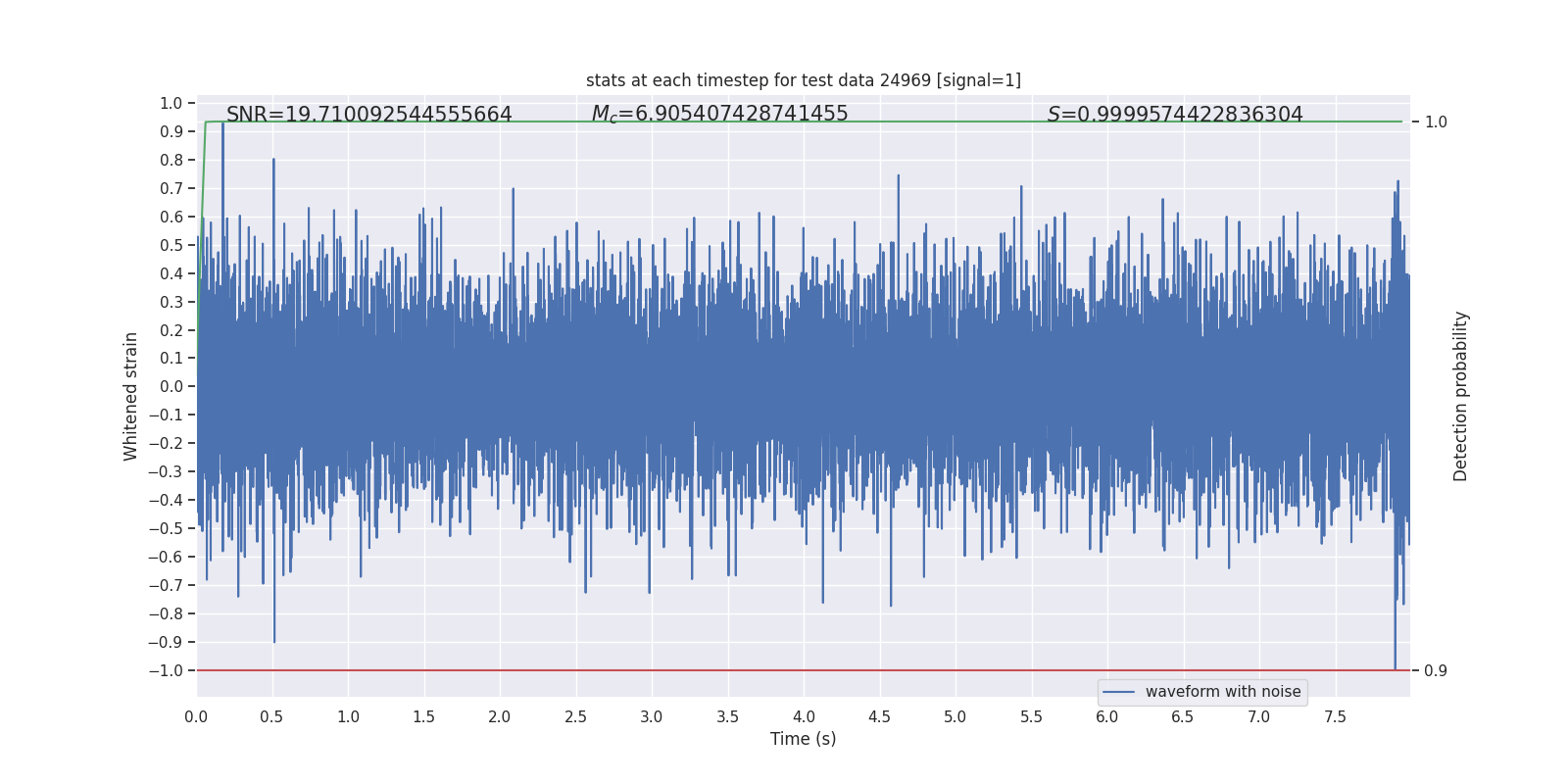Click the Mc chirp mass annotation
This screenshot has width=1568, height=784.
point(719,115)
